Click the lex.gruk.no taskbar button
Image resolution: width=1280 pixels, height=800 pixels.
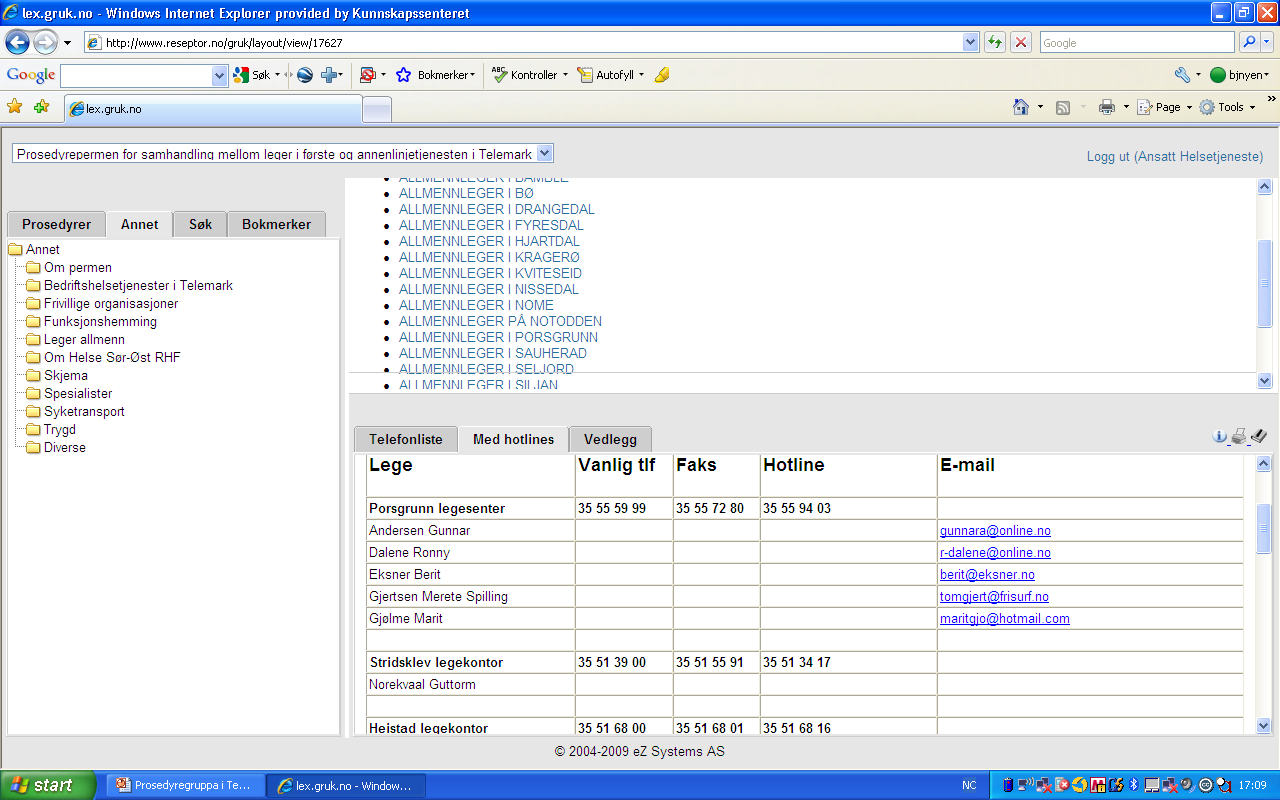tap(346, 785)
